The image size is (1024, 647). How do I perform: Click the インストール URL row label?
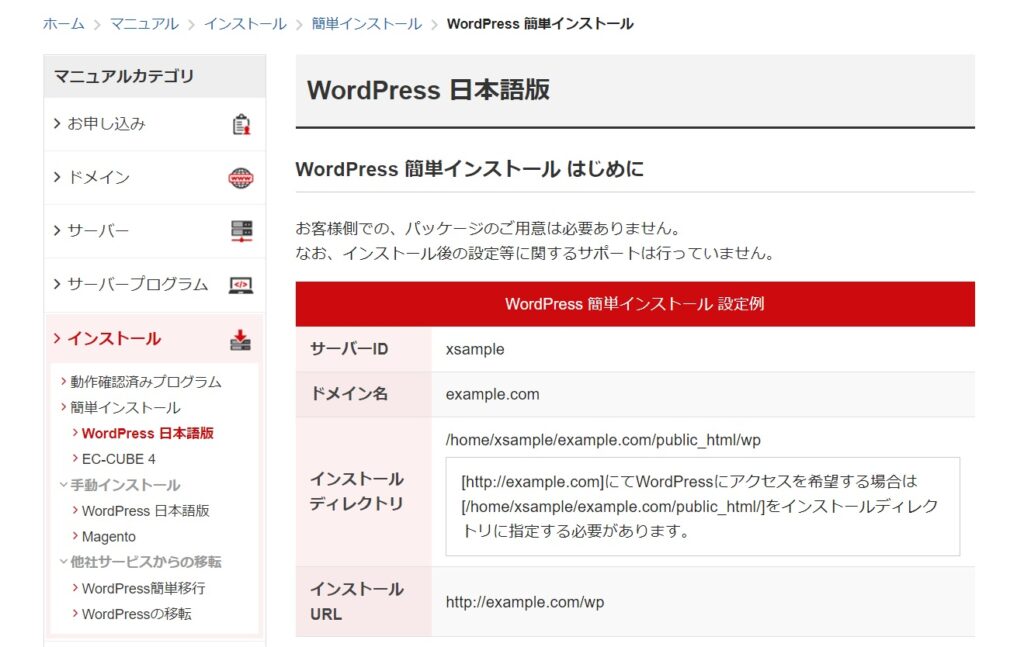tap(357, 601)
